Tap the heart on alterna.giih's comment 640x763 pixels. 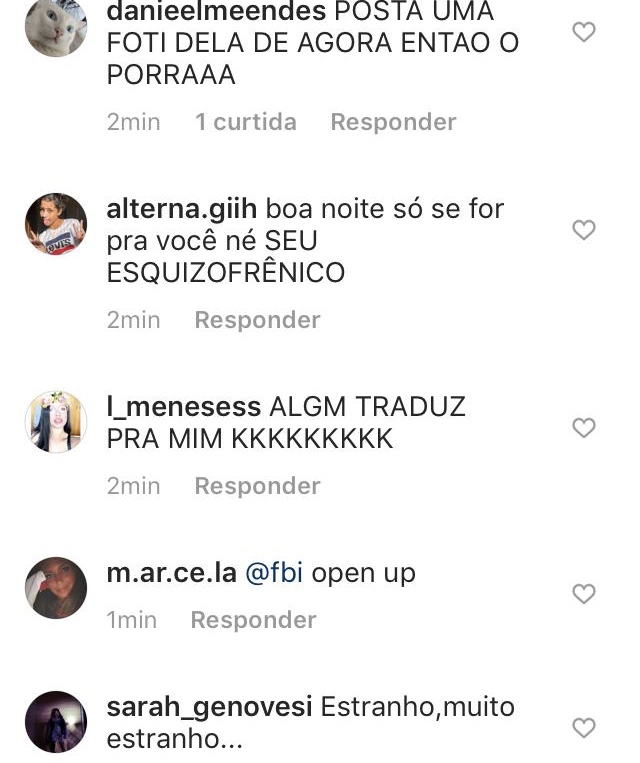click(584, 230)
